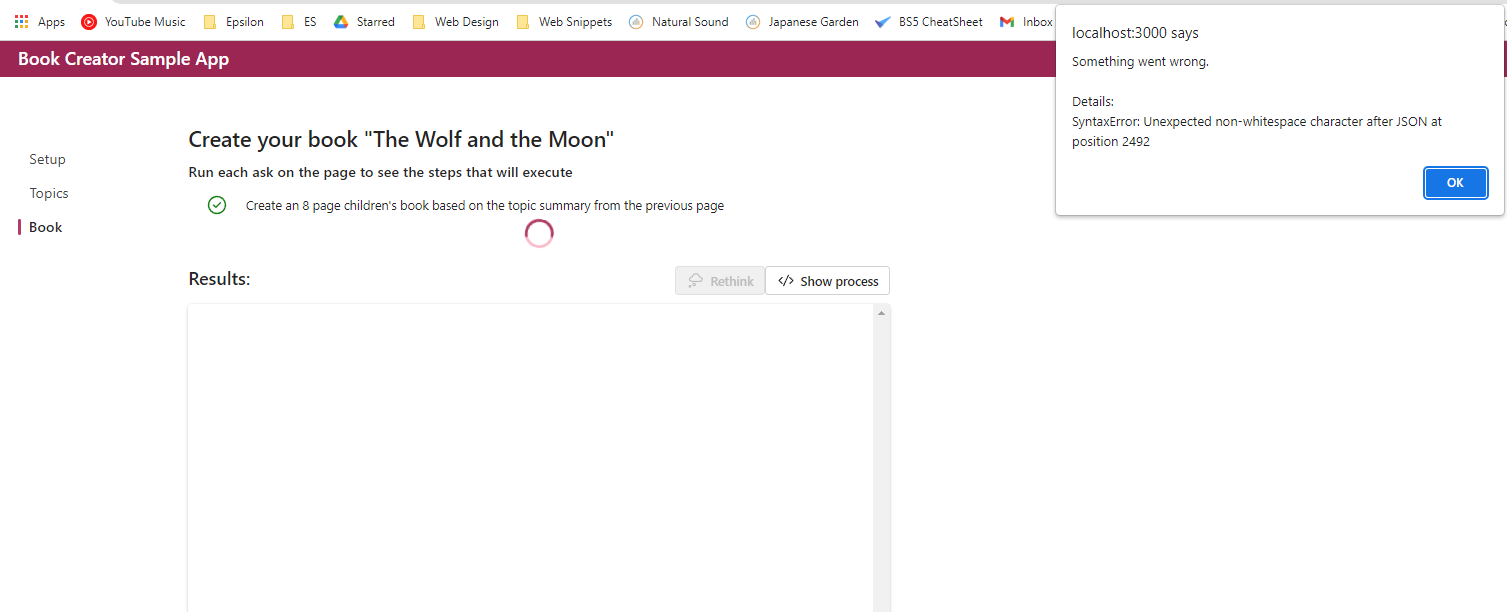Select Topics in the sidebar
The height and width of the screenshot is (612, 1507).
click(x=48, y=193)
